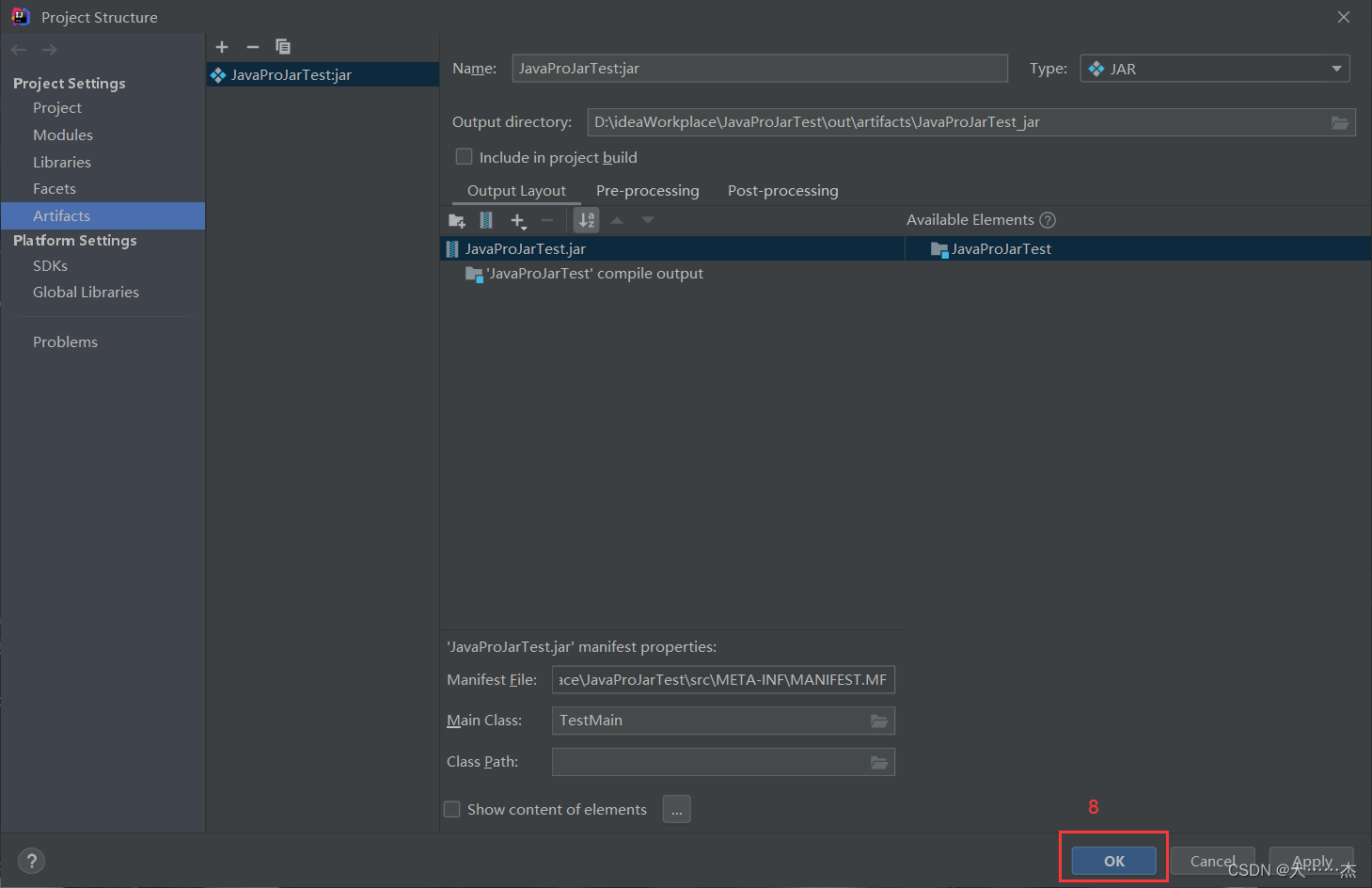Close the Project Structure dialog
Viewport: 1372px width, 888px height.
pyautogui.click(x=1344, y=17)
